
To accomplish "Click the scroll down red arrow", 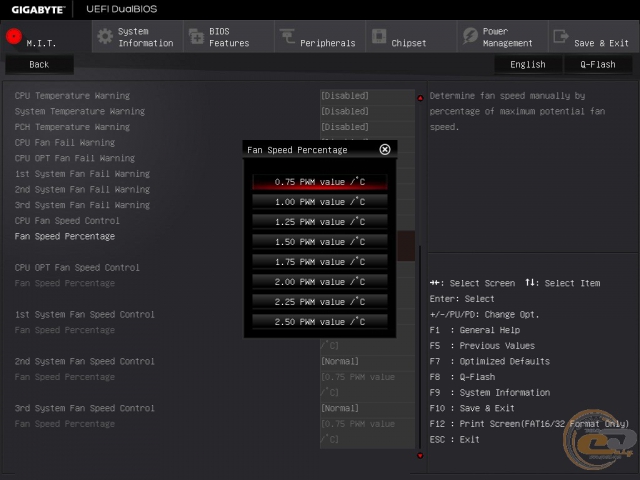I will pyautogui.click(x=420, y=456).
